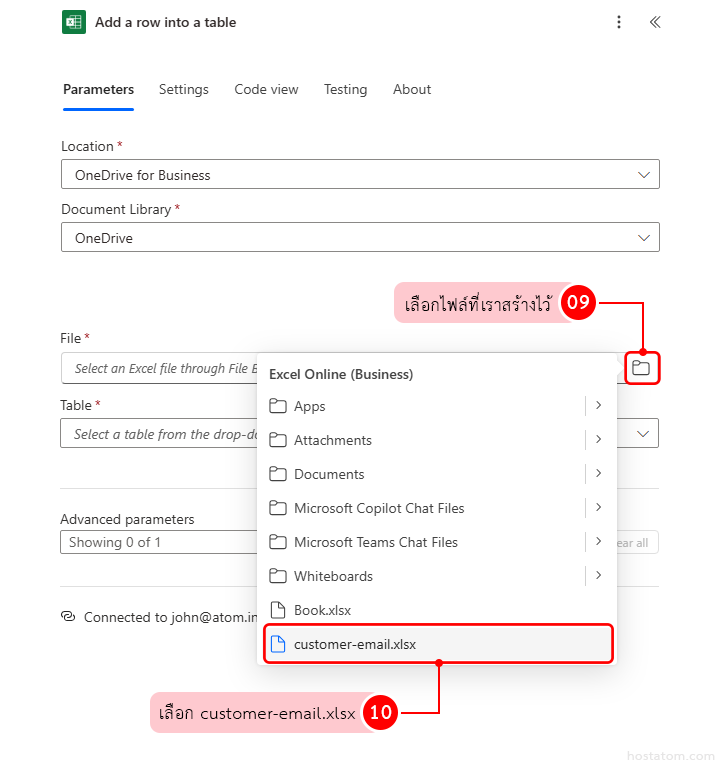
Task: Open Microsoft Copilot Chat Files folder
Action: (379, 508)
